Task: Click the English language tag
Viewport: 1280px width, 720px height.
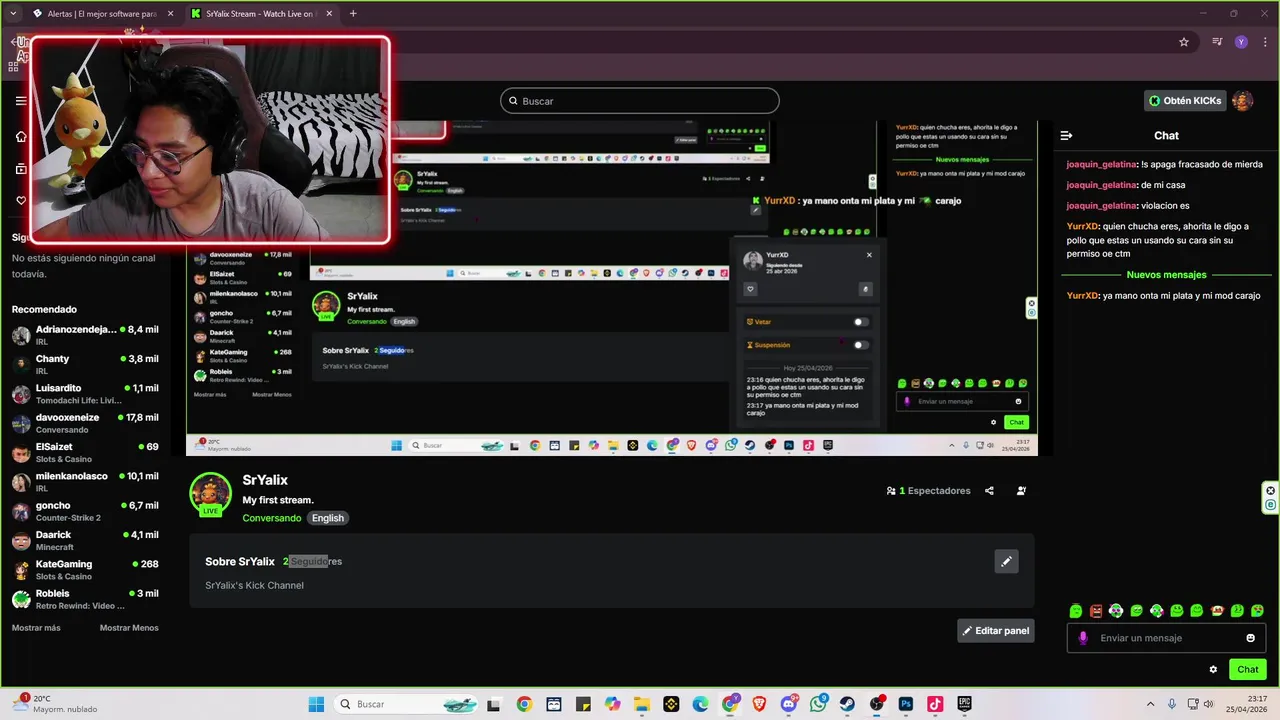Action: click(x=327, y=518)
